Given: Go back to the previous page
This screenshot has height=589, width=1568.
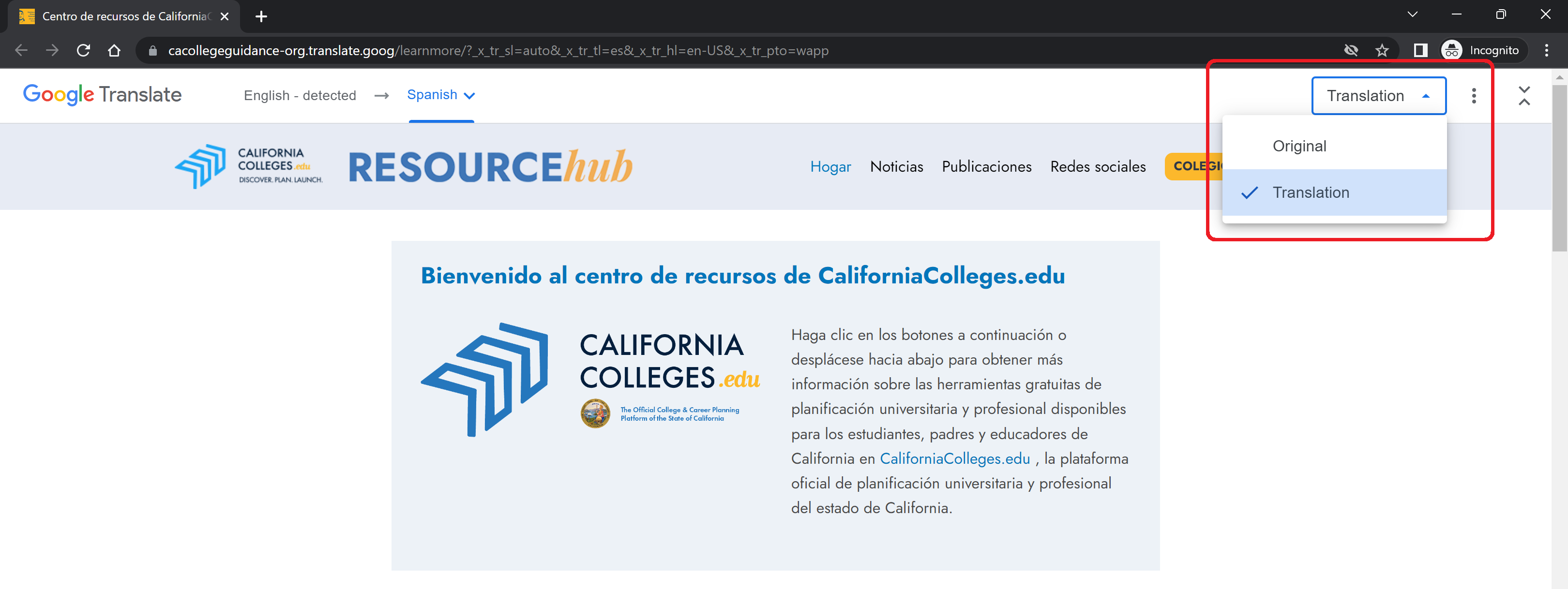Looking at the screenshot, I should [x=21, y=50].
